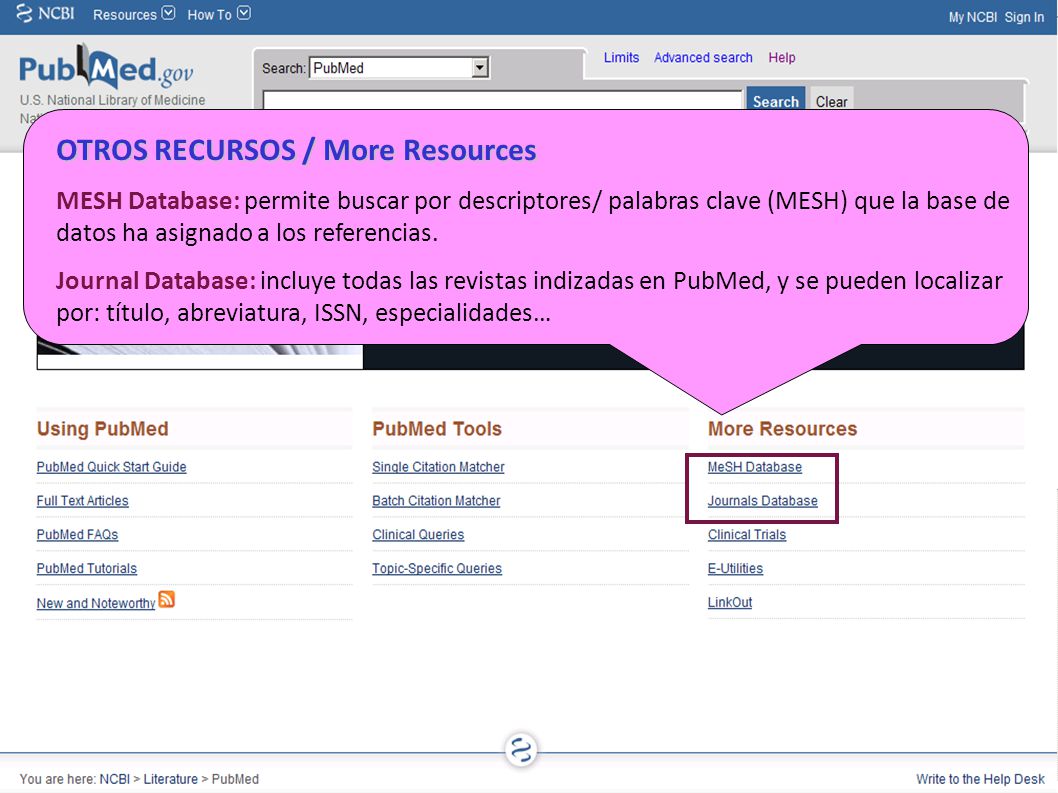Click the PubMed.gov logo
The height and width of the screenshot is (793, 1058).
[107, 68]
